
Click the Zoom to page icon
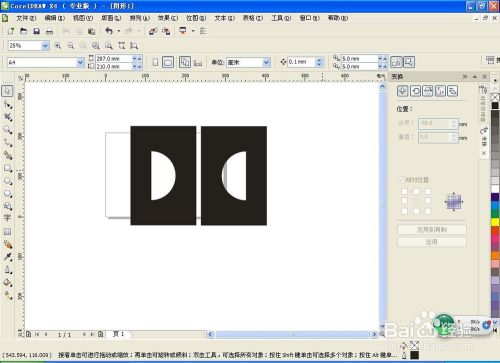(x=122, y=46)
